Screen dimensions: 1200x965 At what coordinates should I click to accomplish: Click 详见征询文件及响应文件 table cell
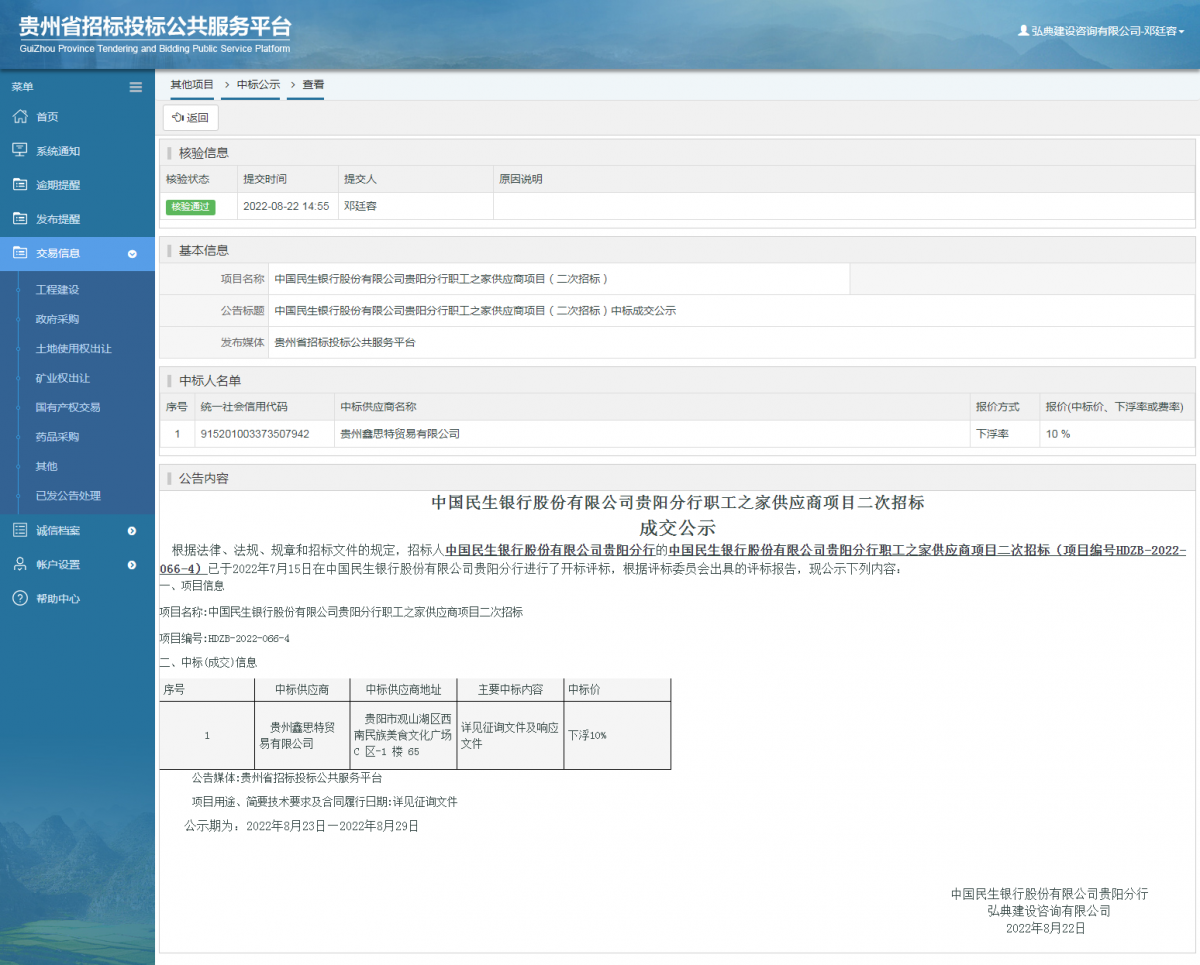pos(509,735)
